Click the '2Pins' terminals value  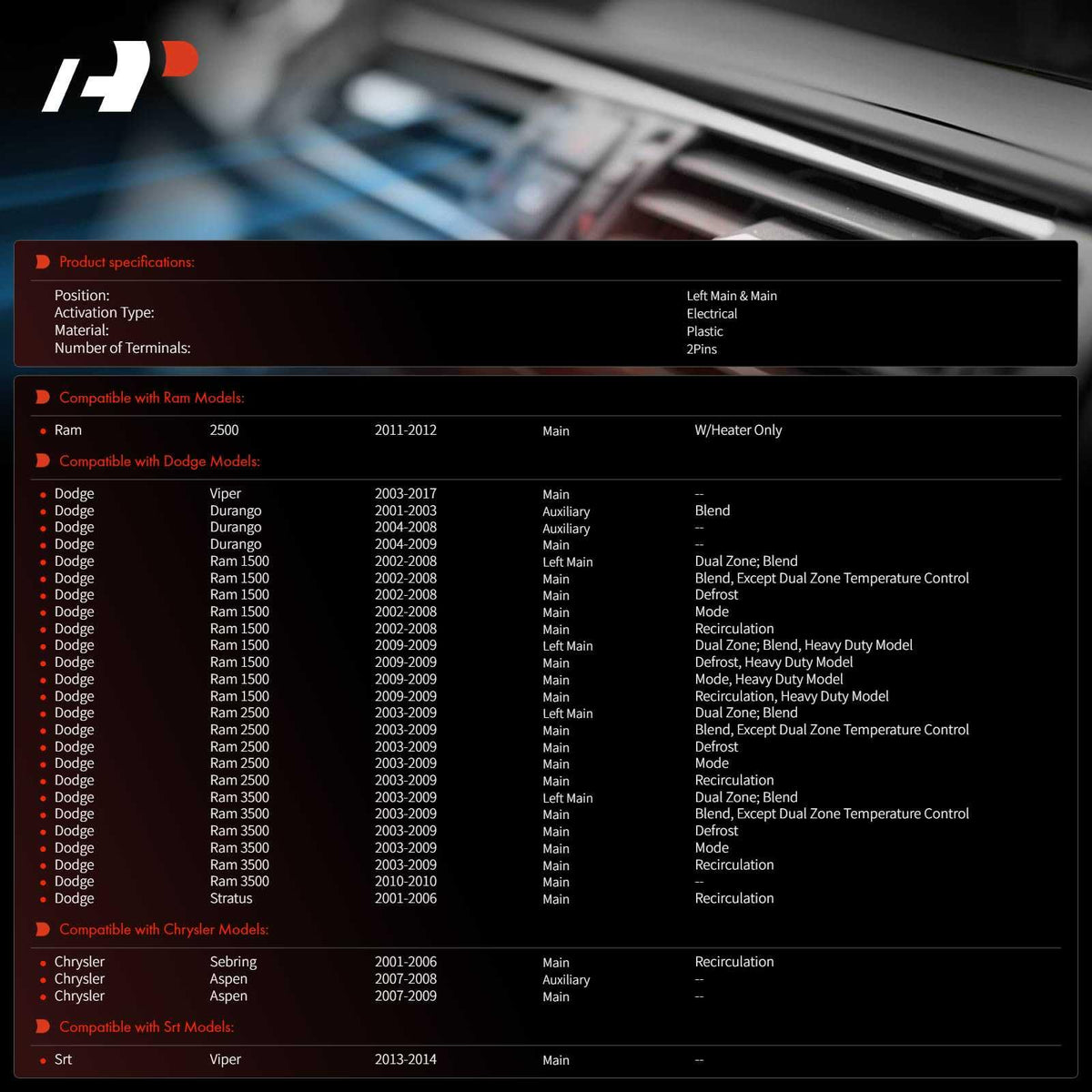tap(702, 349)
